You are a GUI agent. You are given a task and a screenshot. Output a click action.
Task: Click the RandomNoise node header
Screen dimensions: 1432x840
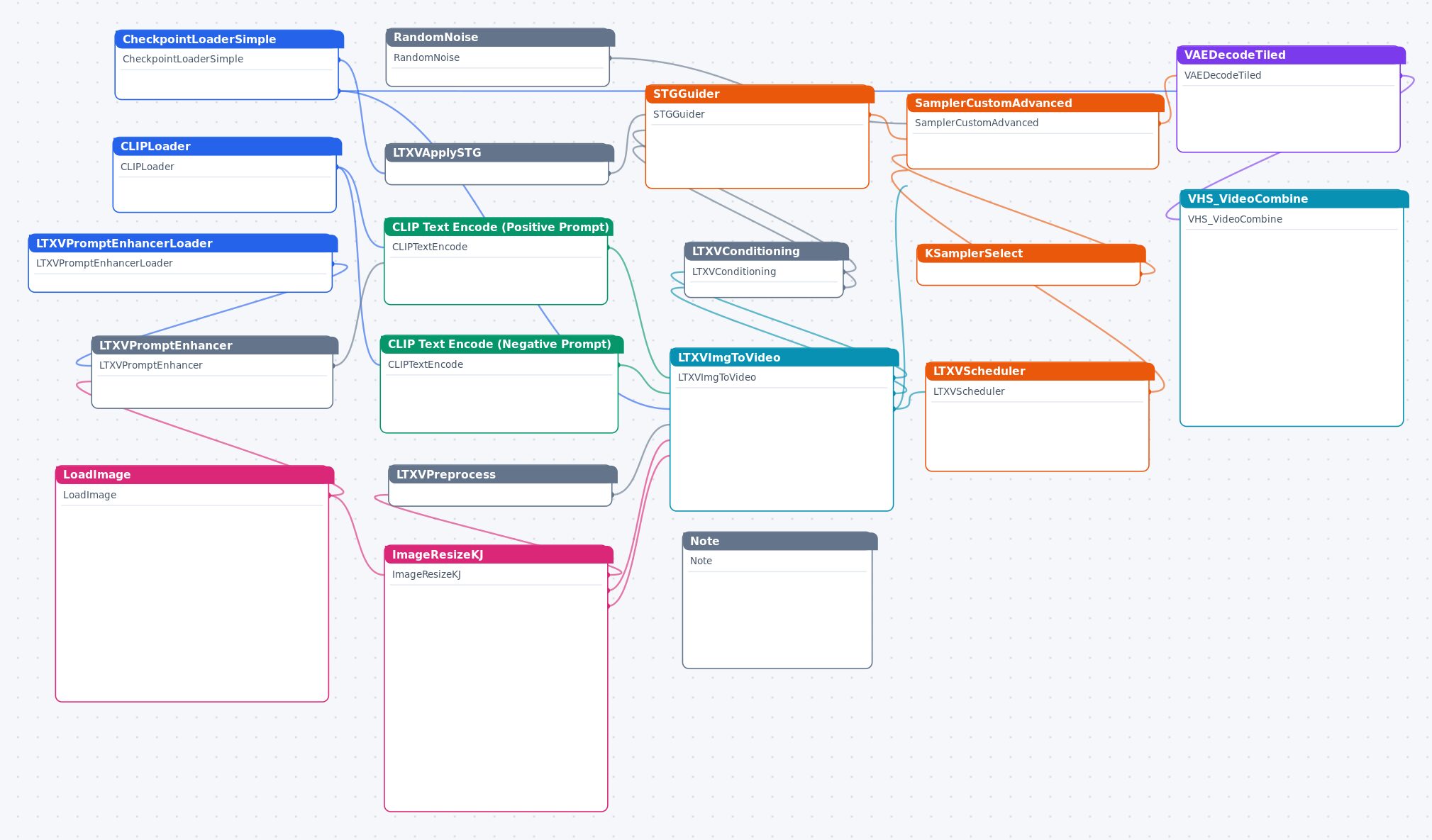tap(500, 38)
